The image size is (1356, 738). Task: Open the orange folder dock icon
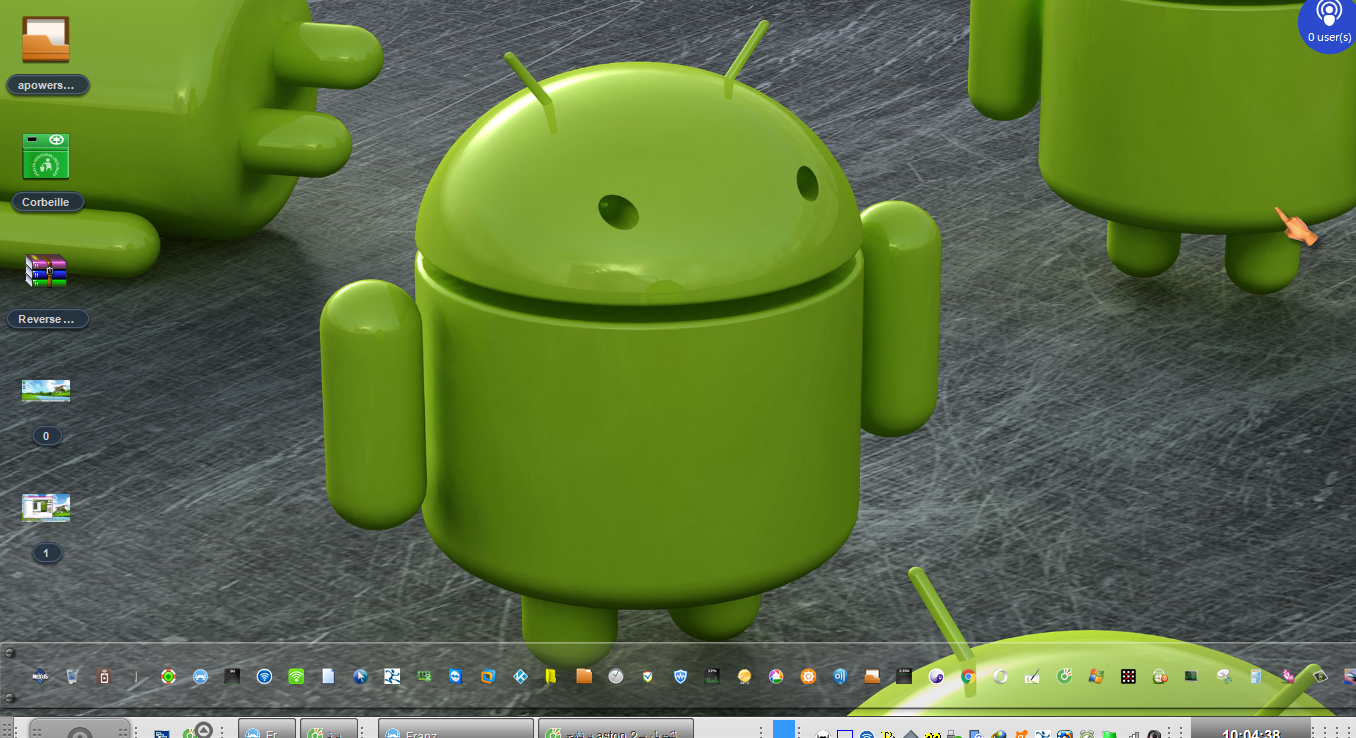[584, 676]
